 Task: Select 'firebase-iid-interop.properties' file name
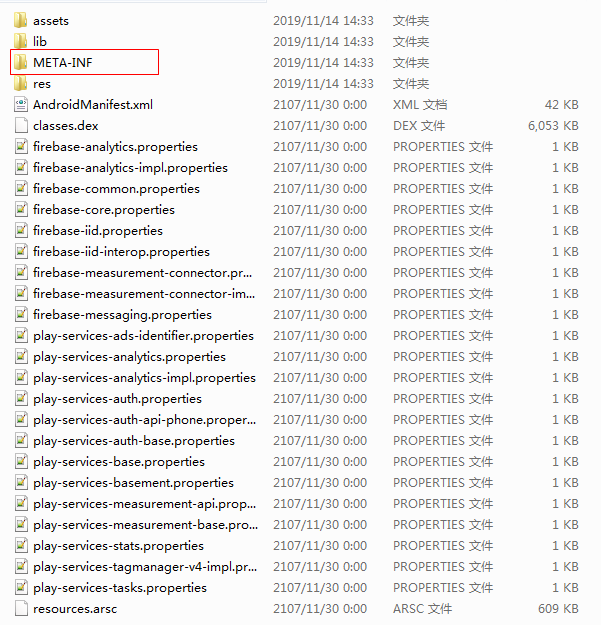[x=121, y=252]
